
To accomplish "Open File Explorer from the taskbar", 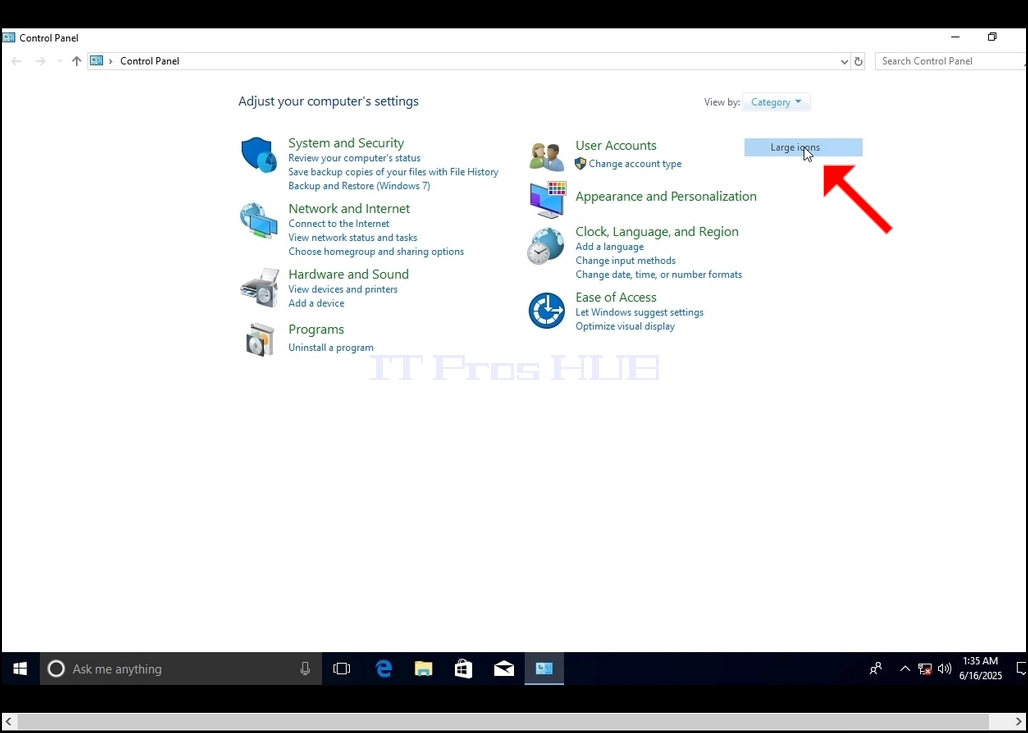I will [x=424, y=669].
